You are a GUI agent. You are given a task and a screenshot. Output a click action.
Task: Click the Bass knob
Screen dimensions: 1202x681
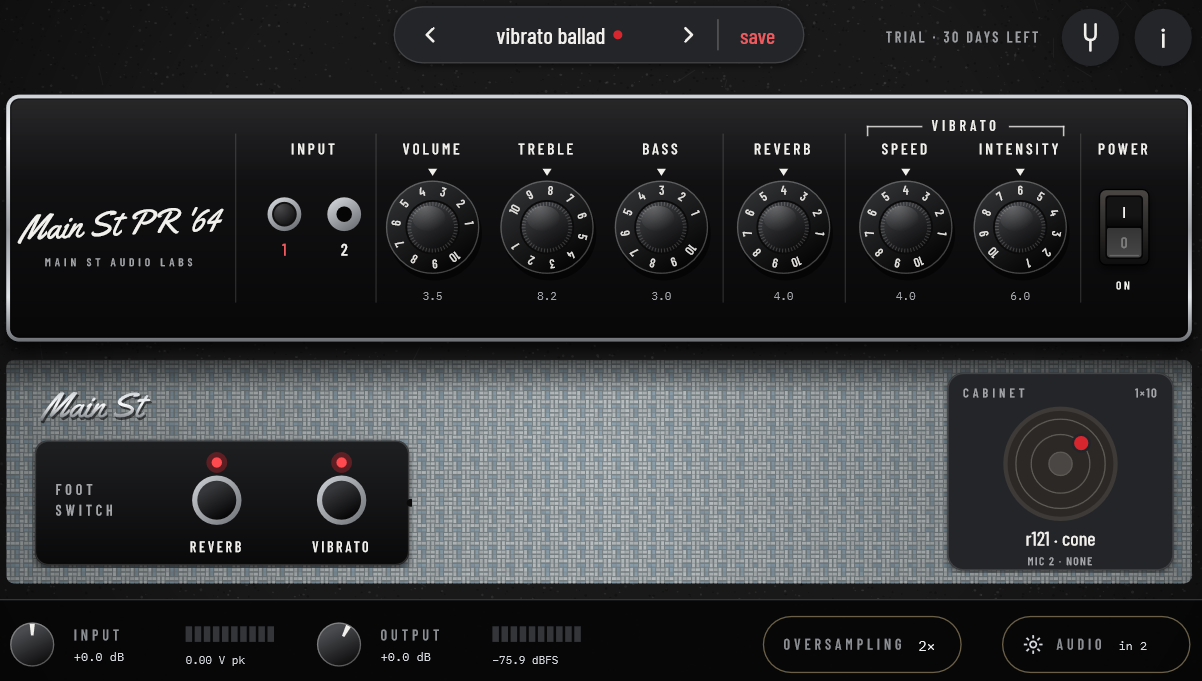[x=660, y=227]
